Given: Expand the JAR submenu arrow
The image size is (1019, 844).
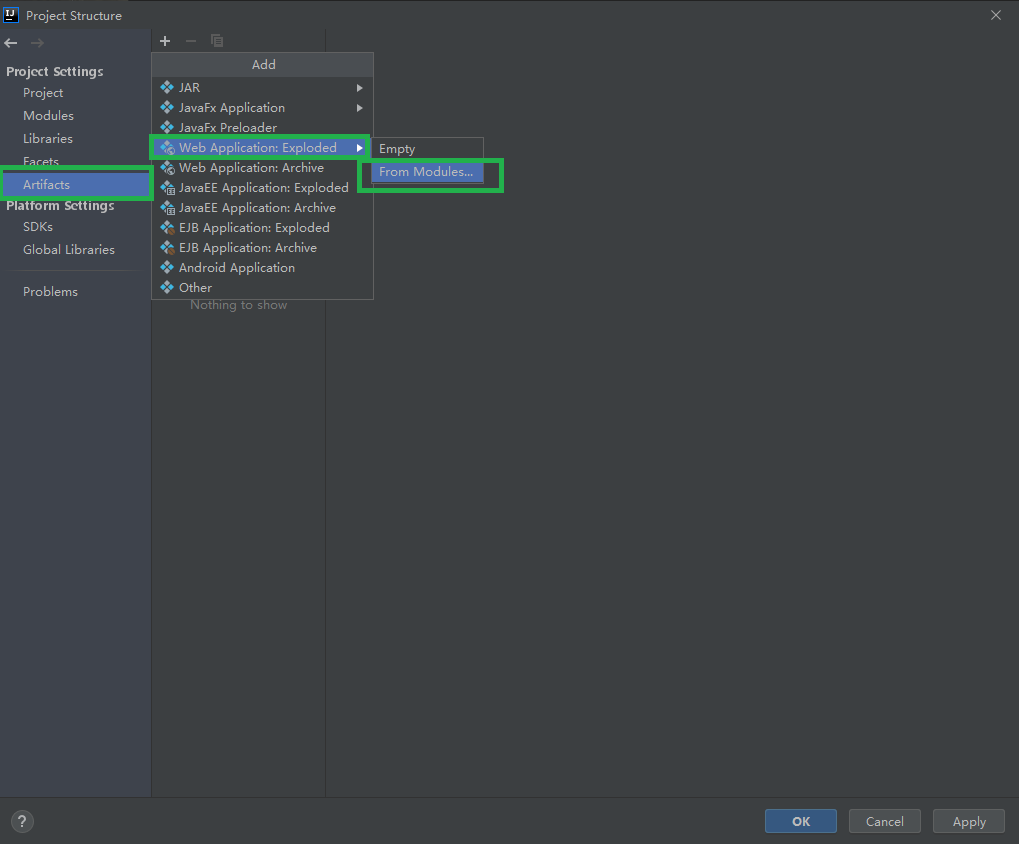Looking at the screenshot, I should coord(359,88).
